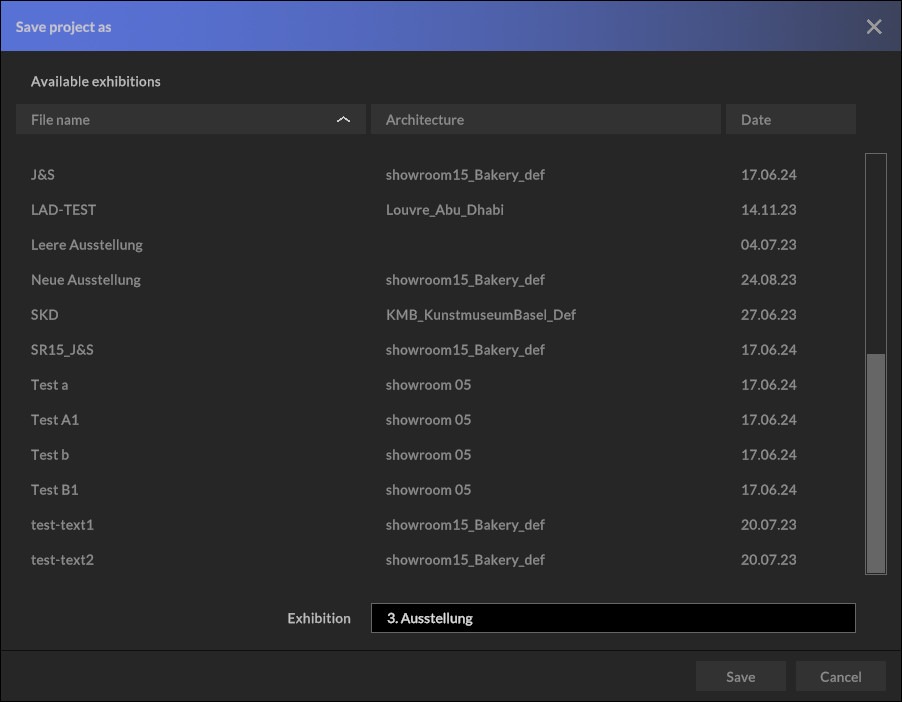Click the Exhibition name input field
The height and width of the screenshot is (702, 902).
point(612,618)
